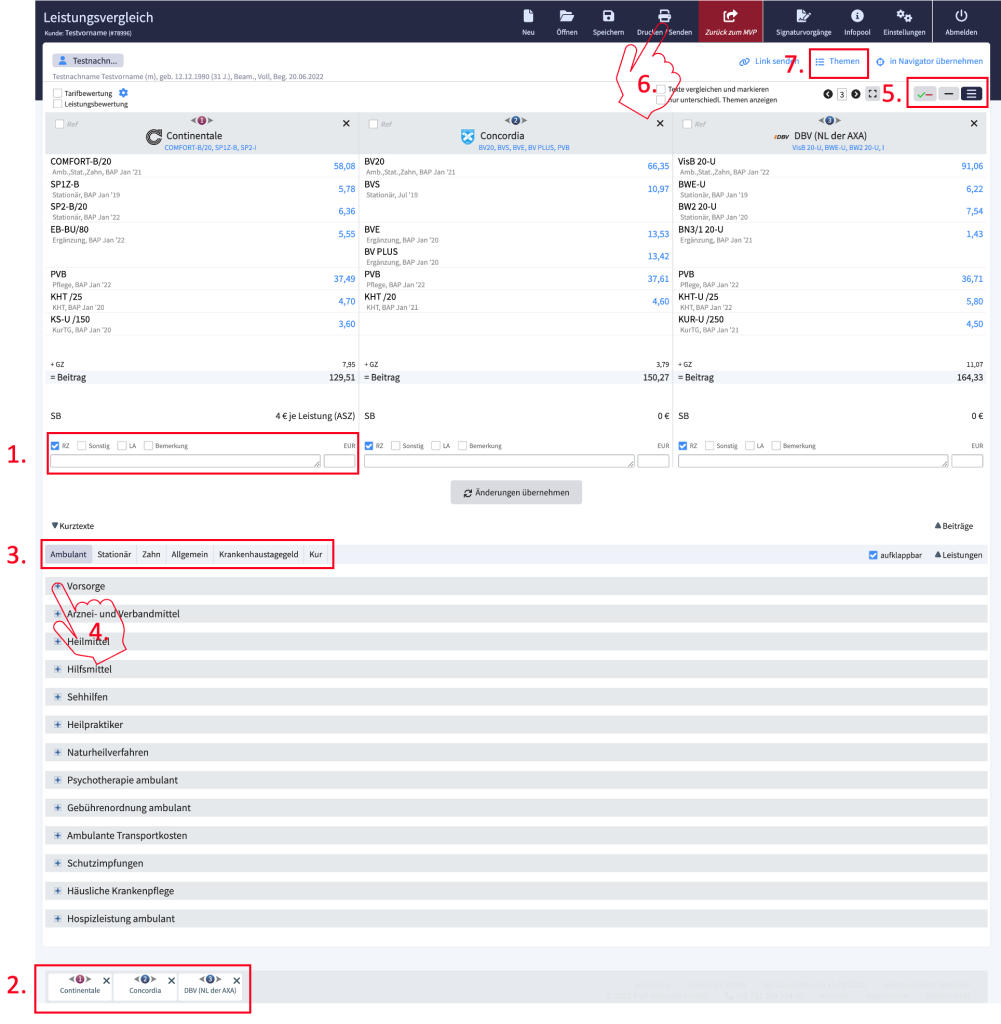Viewport: 1001px width, 1024px height.
Task: Switch to the Stationär tab
Action: (114, 554)
